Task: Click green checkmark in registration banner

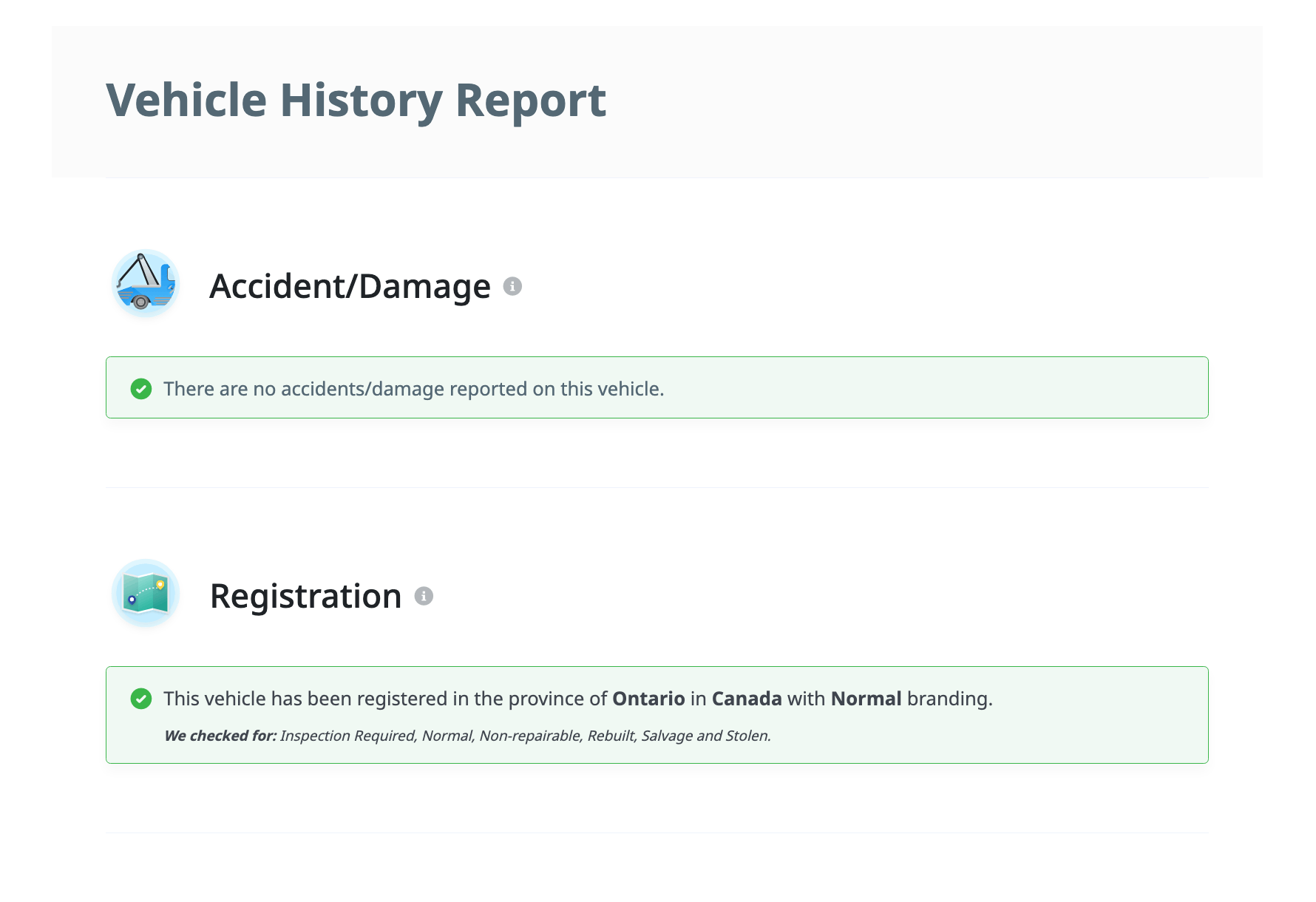Action: pyautogui.click(x=141, y=699)
